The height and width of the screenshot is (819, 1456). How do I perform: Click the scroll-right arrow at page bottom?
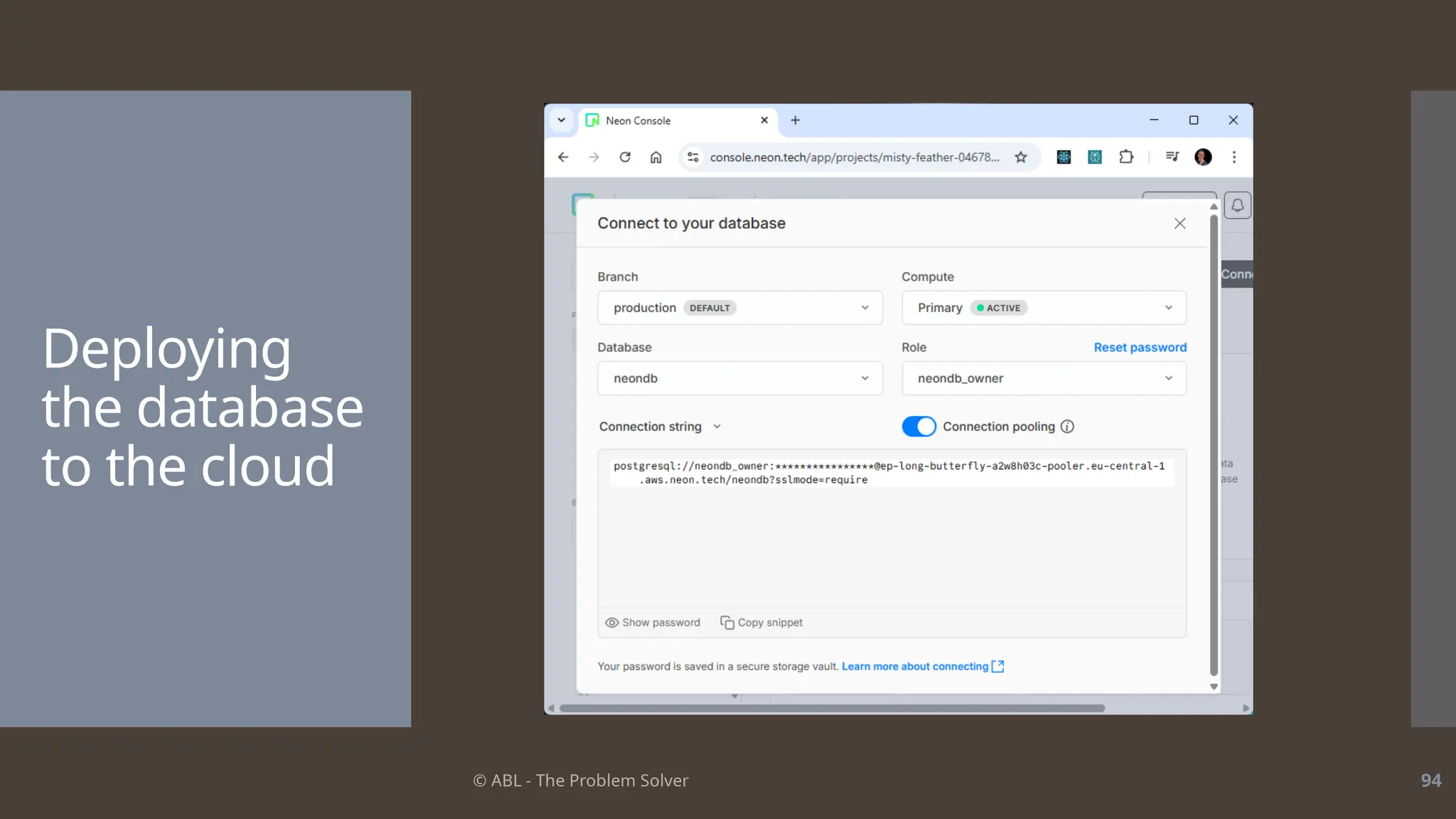pos(1246,708)
